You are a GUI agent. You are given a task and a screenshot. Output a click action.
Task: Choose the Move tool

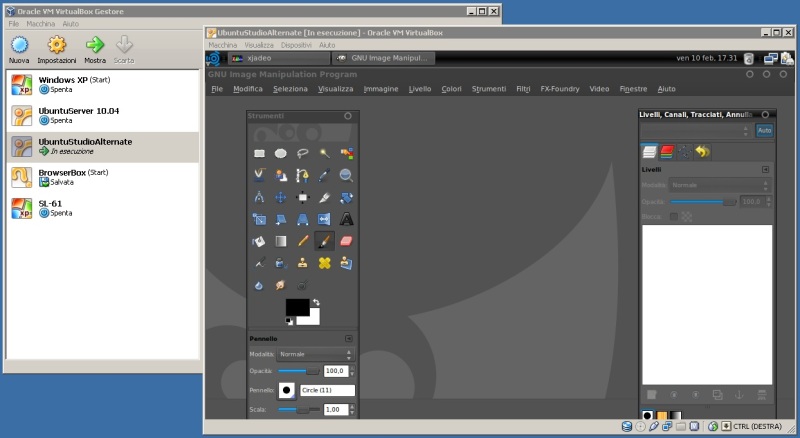pyautogui.click(x=281, y=197)
